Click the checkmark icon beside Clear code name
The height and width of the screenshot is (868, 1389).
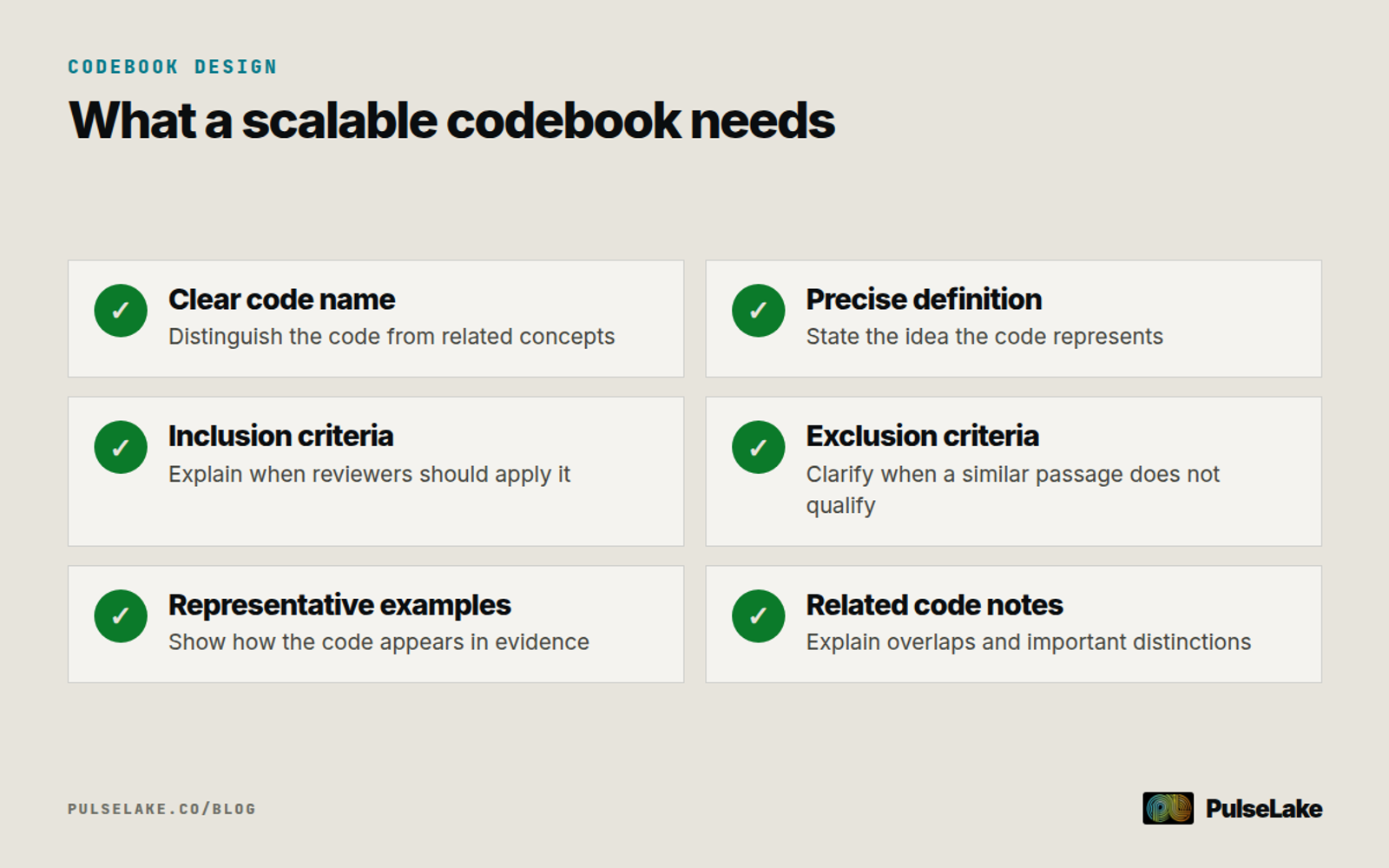[x=121, y=311]
